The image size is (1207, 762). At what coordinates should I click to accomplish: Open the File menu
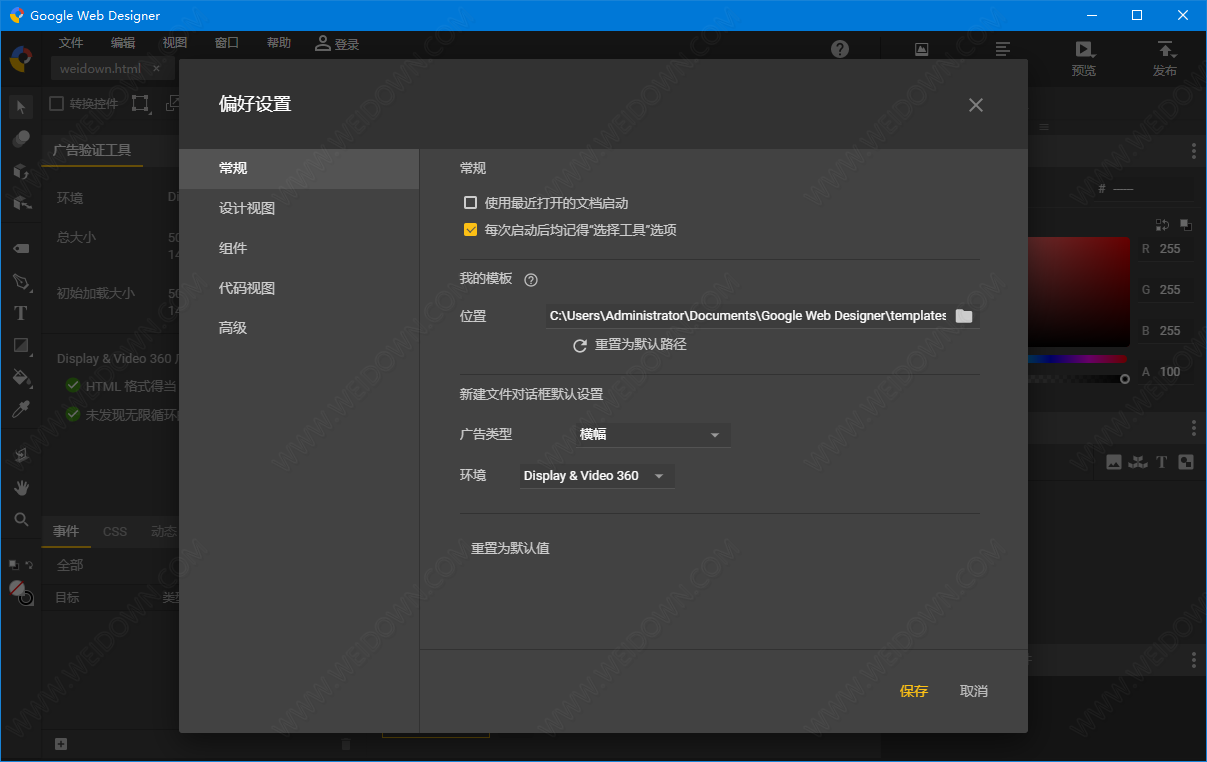(x=71, y=43)
